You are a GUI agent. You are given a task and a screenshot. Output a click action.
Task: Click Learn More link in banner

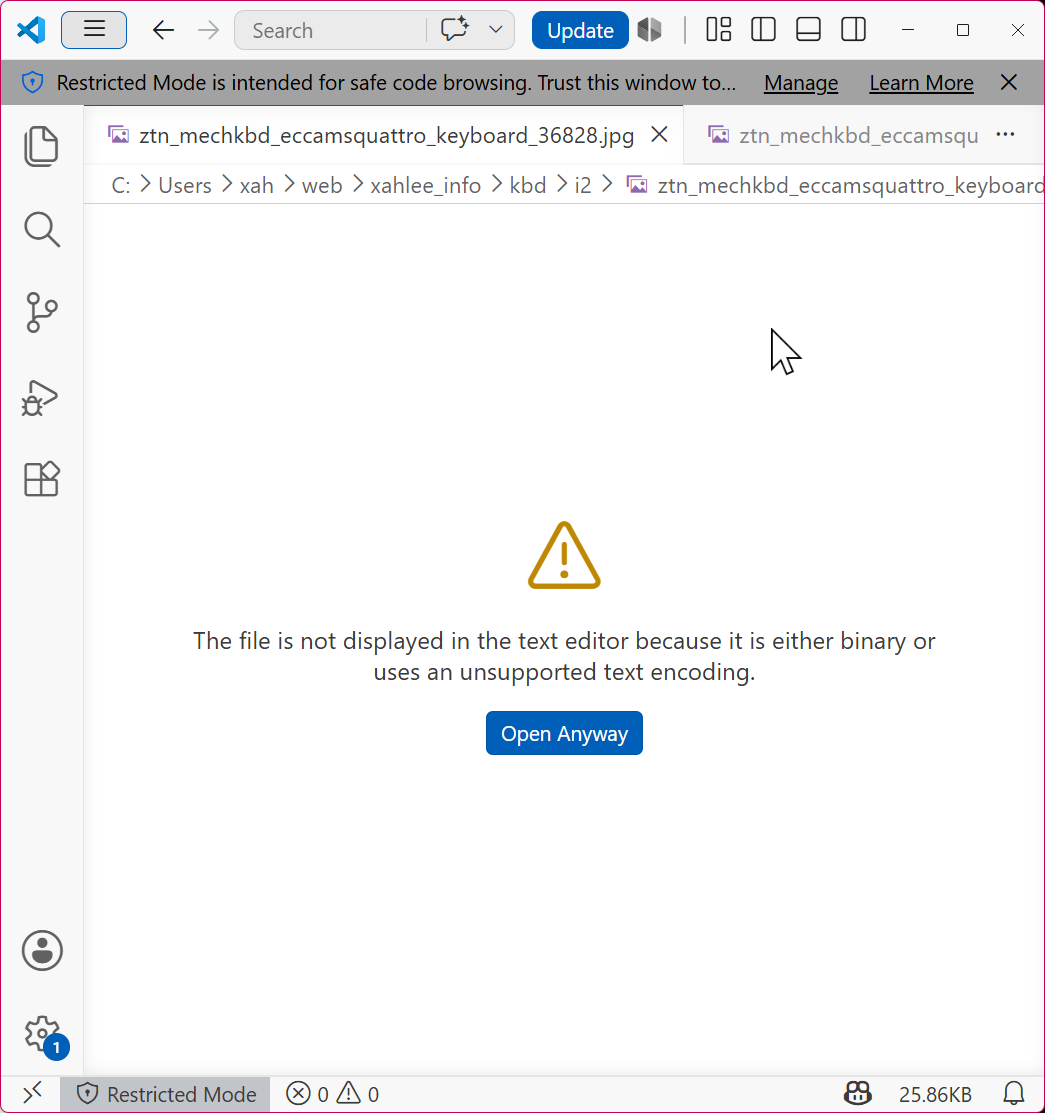click(921, 83)
